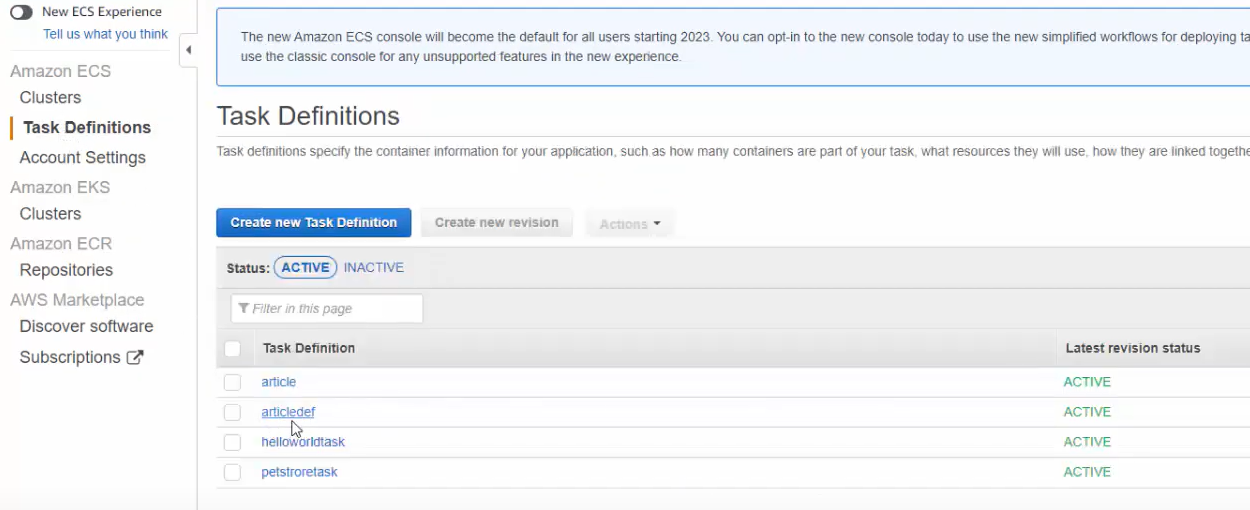This screenshot has width=1250, height=510.
Task: Collapse the sidebar with the arrow handle
Action: (x=188, y=50)
